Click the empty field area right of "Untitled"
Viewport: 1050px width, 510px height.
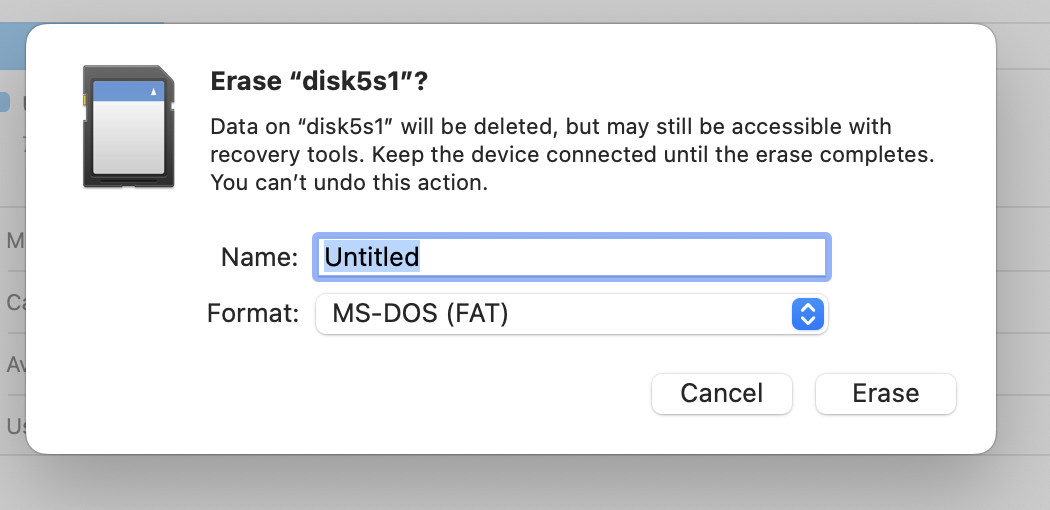pos(623,257)
